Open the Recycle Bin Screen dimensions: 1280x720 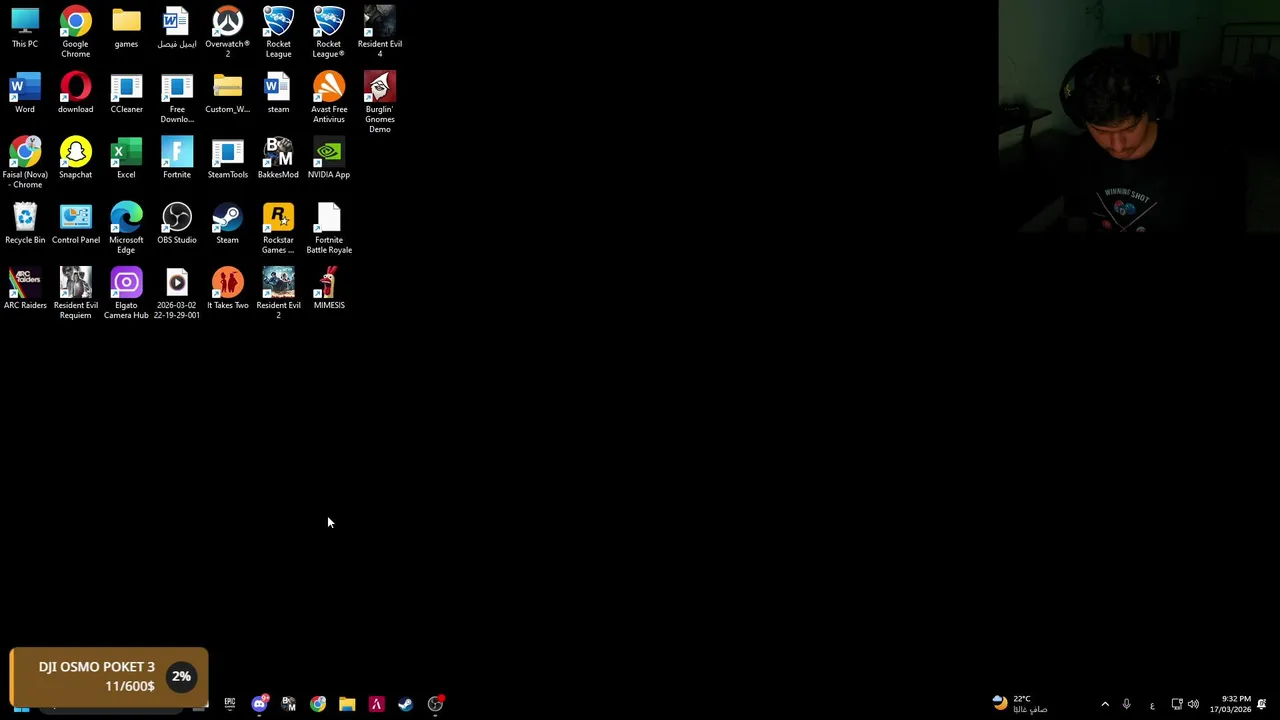click(25, 223)
